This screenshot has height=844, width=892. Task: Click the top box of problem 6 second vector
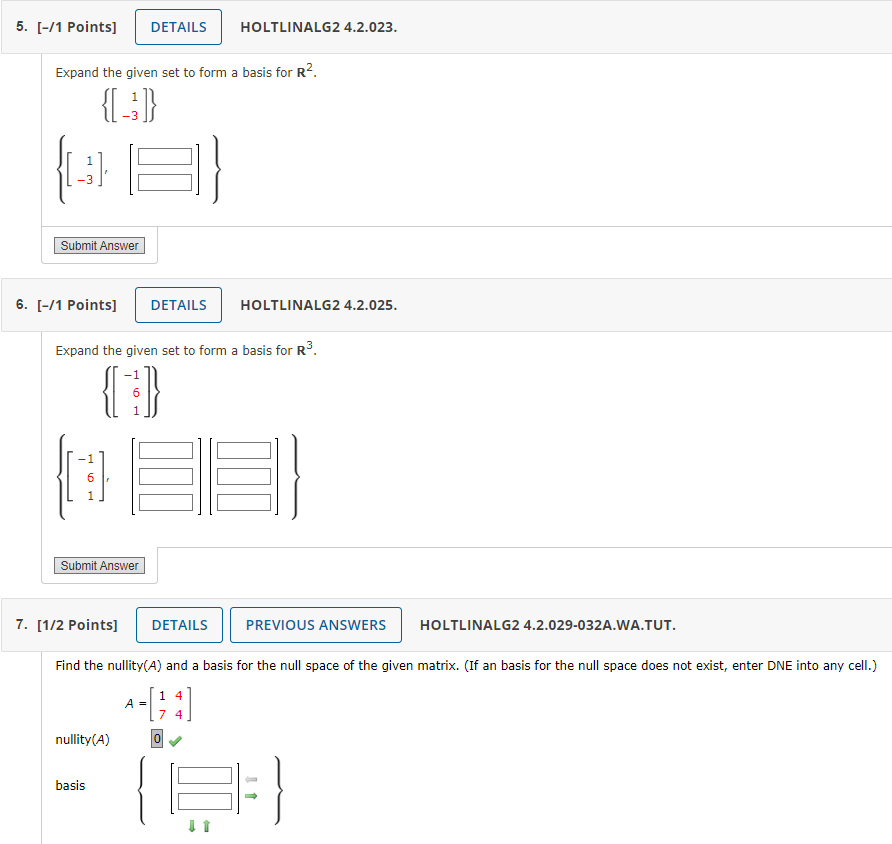pyautogui.click(x=166, y=450)
